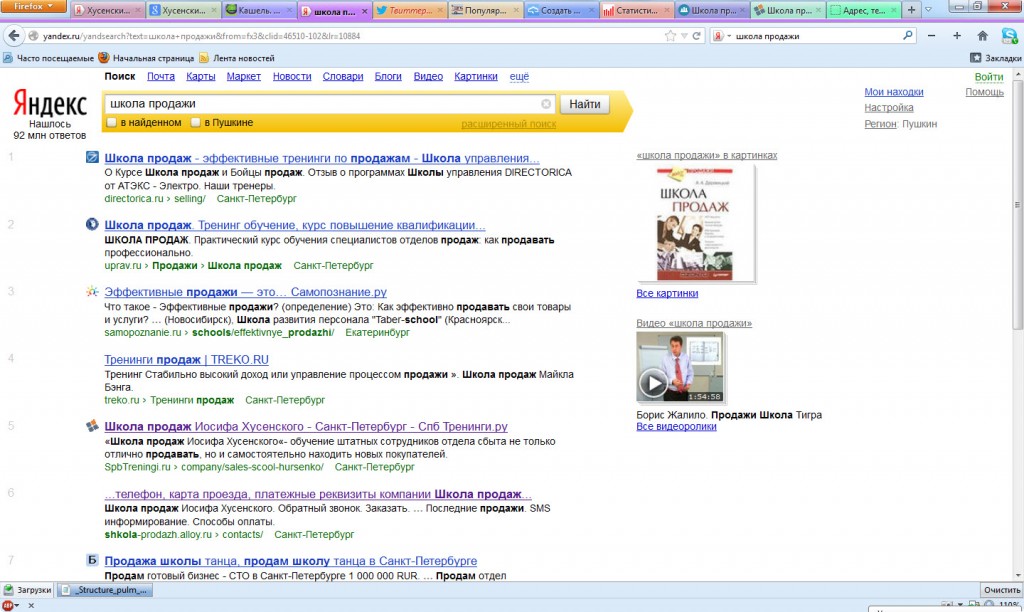Open the Закладки bookmarks menu

click(996, 58)
